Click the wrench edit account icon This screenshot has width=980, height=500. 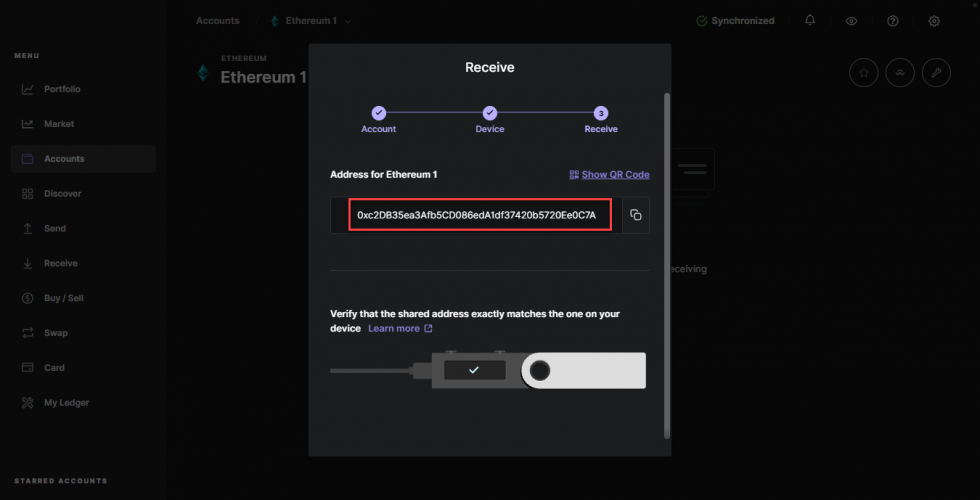click(x=936, y=73)
